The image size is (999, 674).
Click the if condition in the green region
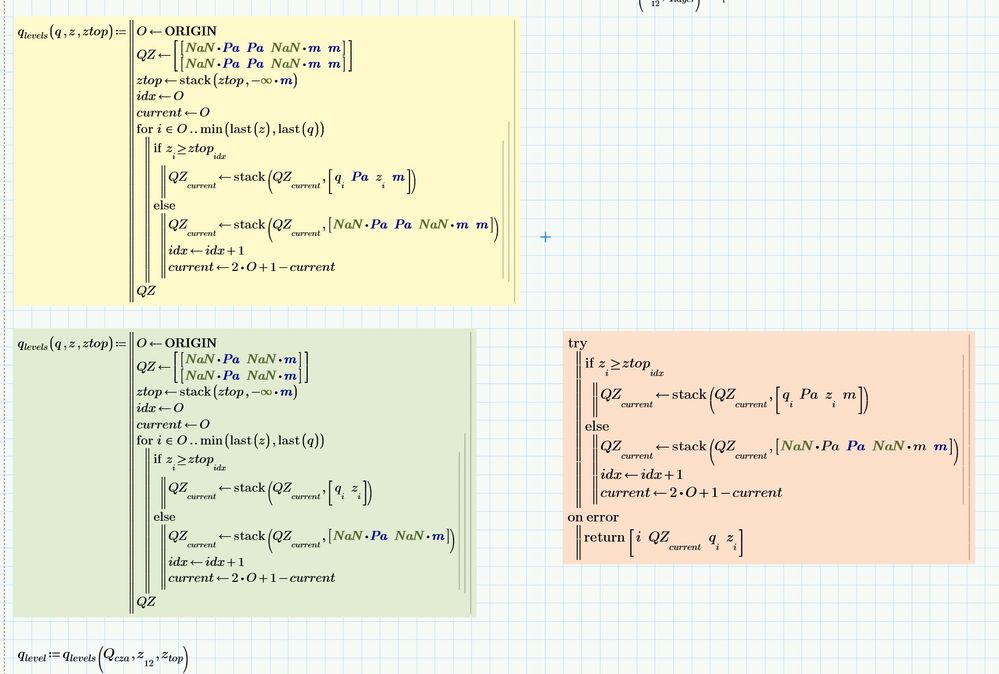[189, 462]
